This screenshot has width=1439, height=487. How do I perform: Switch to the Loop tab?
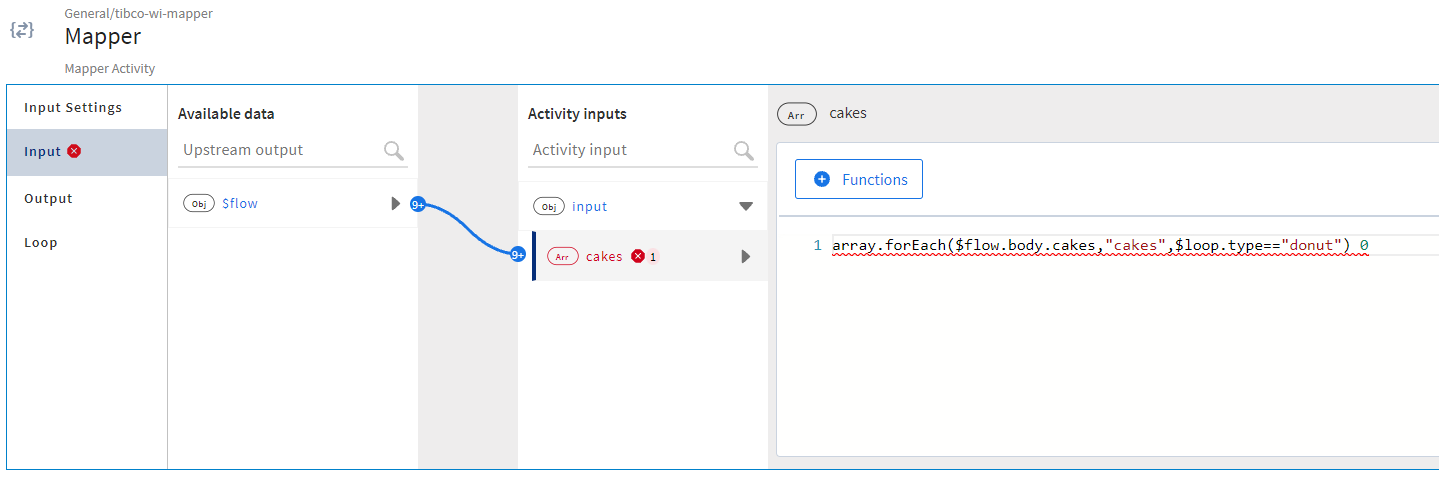41,243
